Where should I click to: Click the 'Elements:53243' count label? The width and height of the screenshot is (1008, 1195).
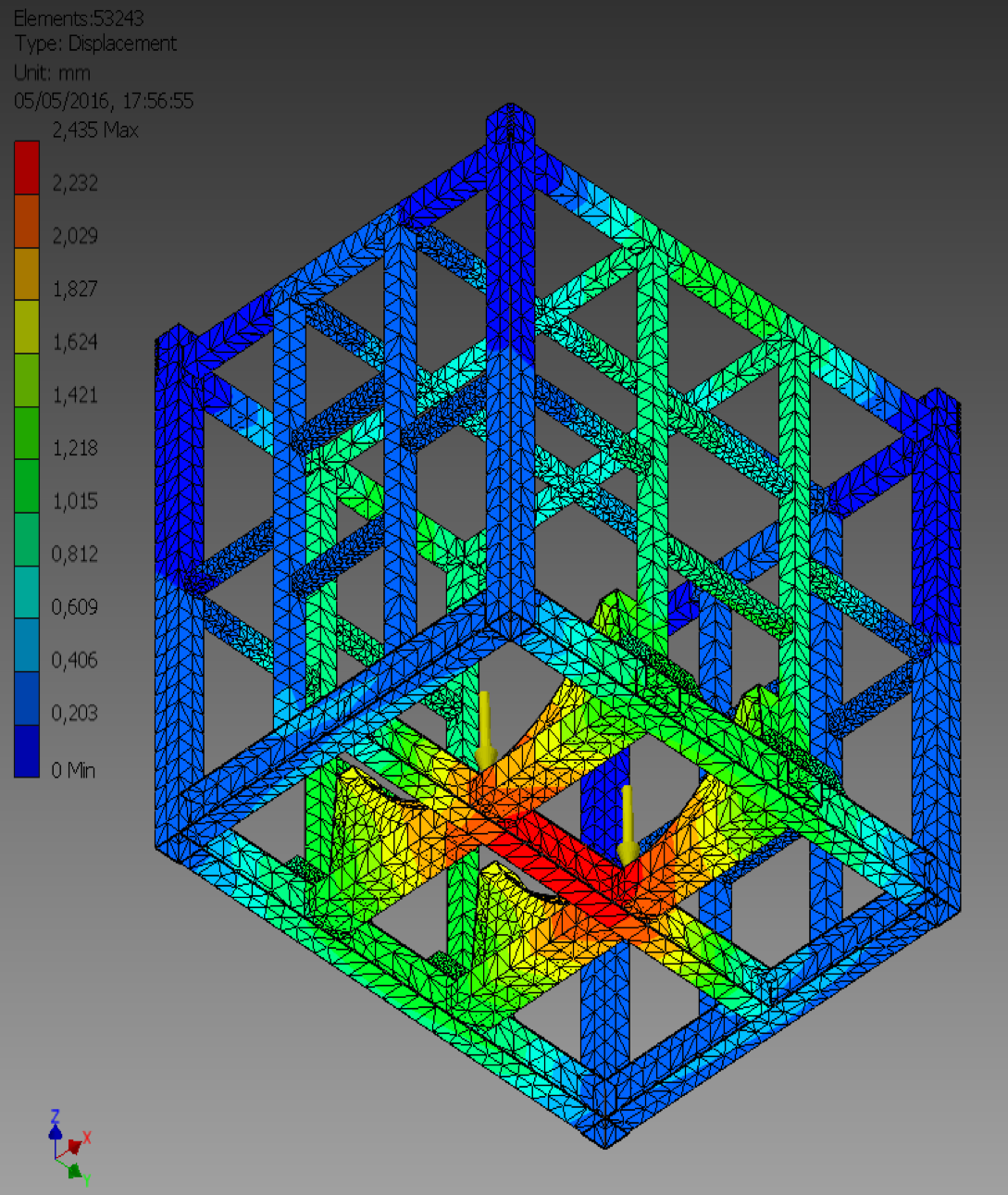click(x=79, y=18)
